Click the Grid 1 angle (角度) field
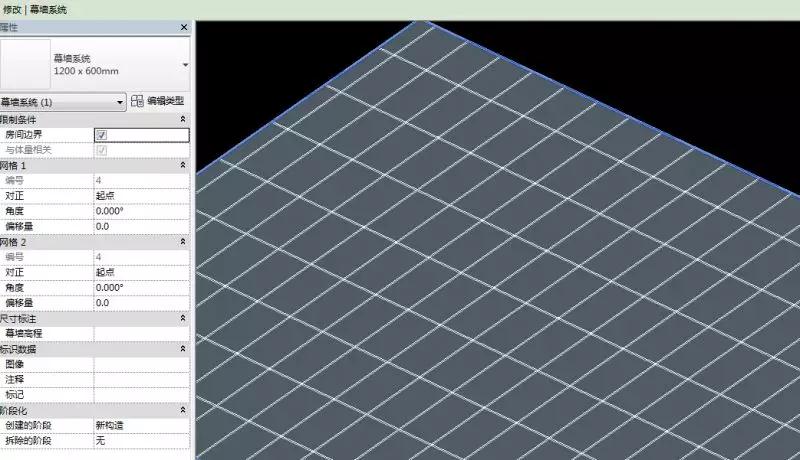Viewport: 800px width, 460px height. pos(141,211)
